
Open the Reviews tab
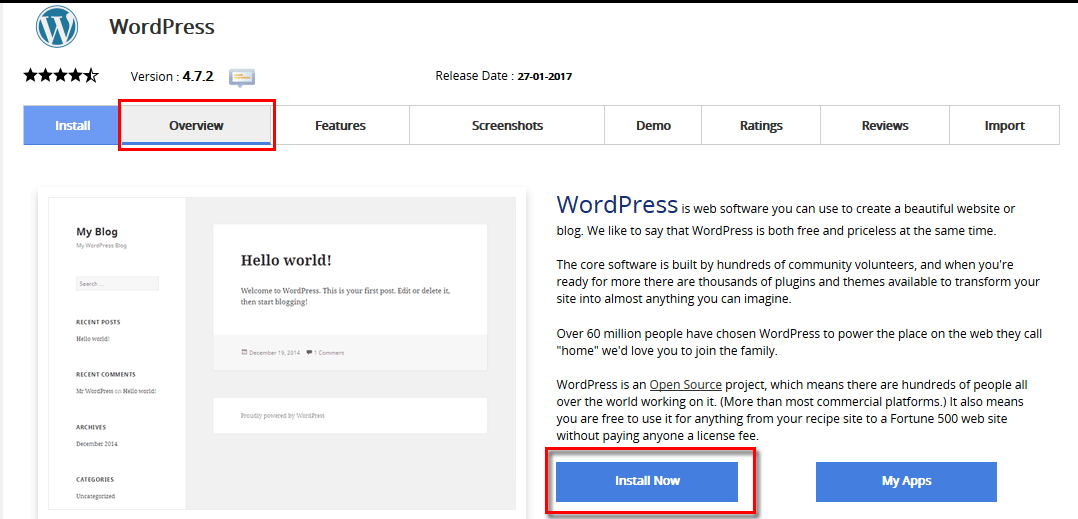(885, 125)
